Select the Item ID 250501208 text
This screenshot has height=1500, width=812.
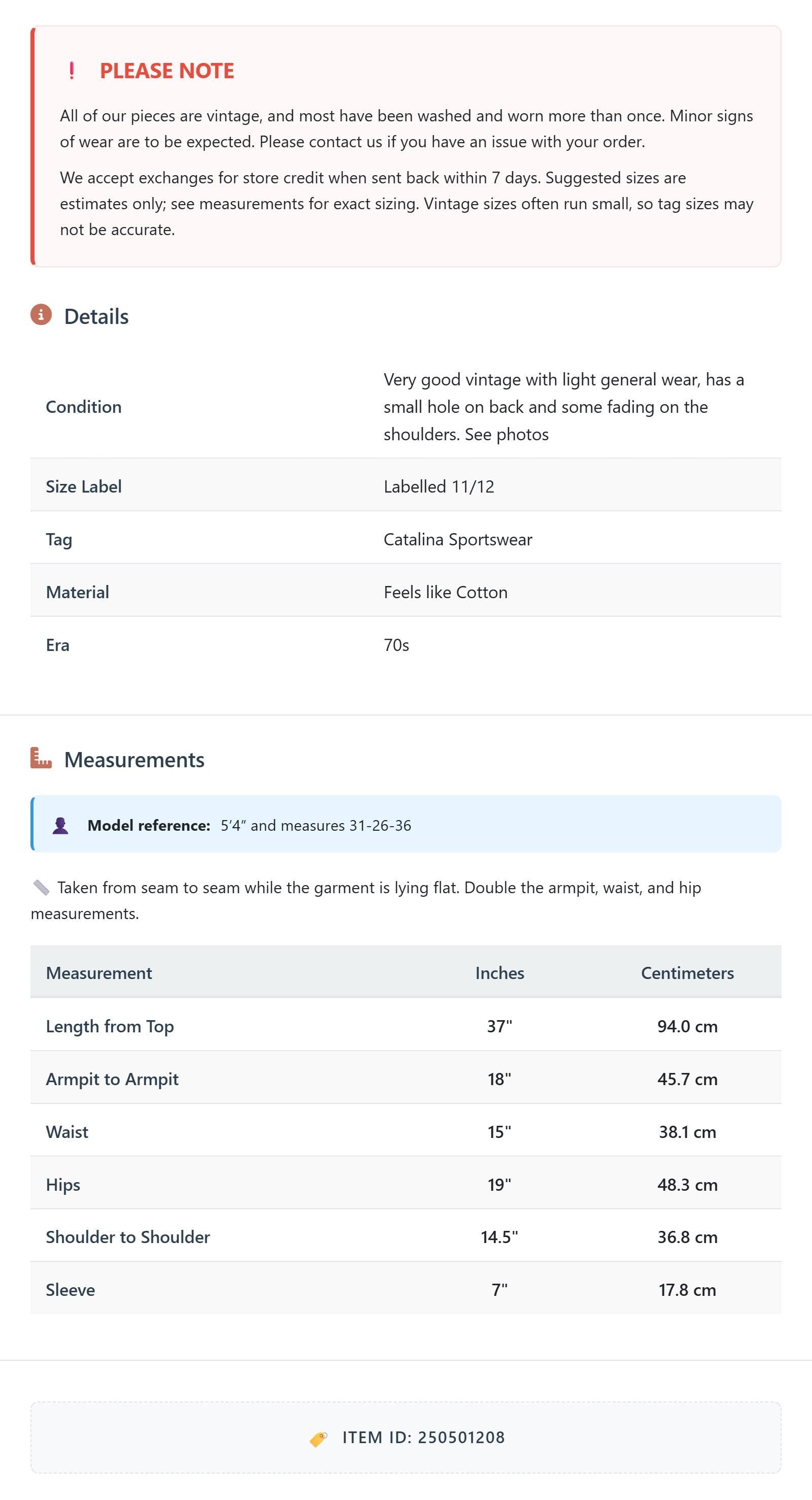pyautogui.click(x=423, y=1438)
